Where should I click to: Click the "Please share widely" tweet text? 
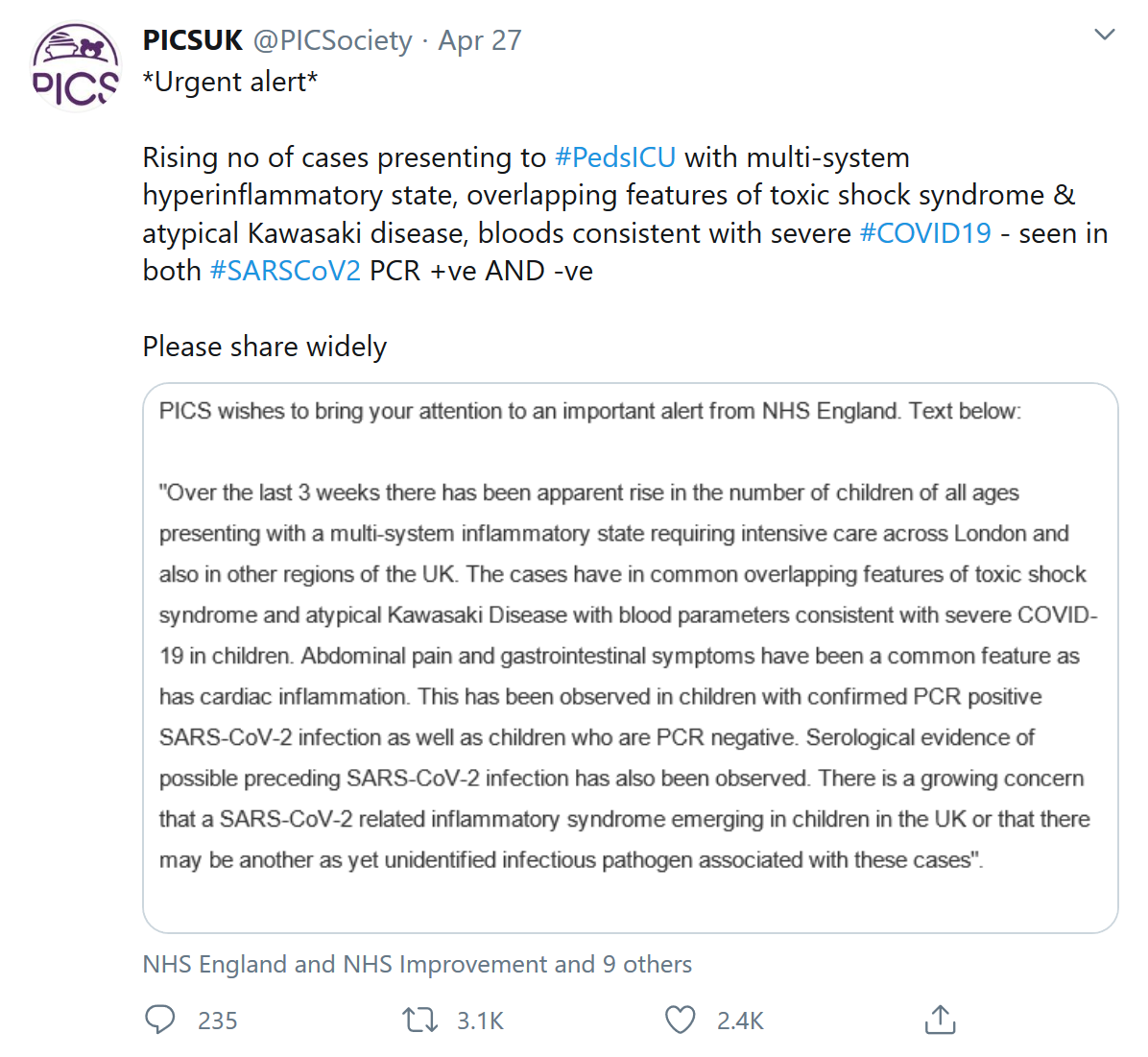coord(265,347)
